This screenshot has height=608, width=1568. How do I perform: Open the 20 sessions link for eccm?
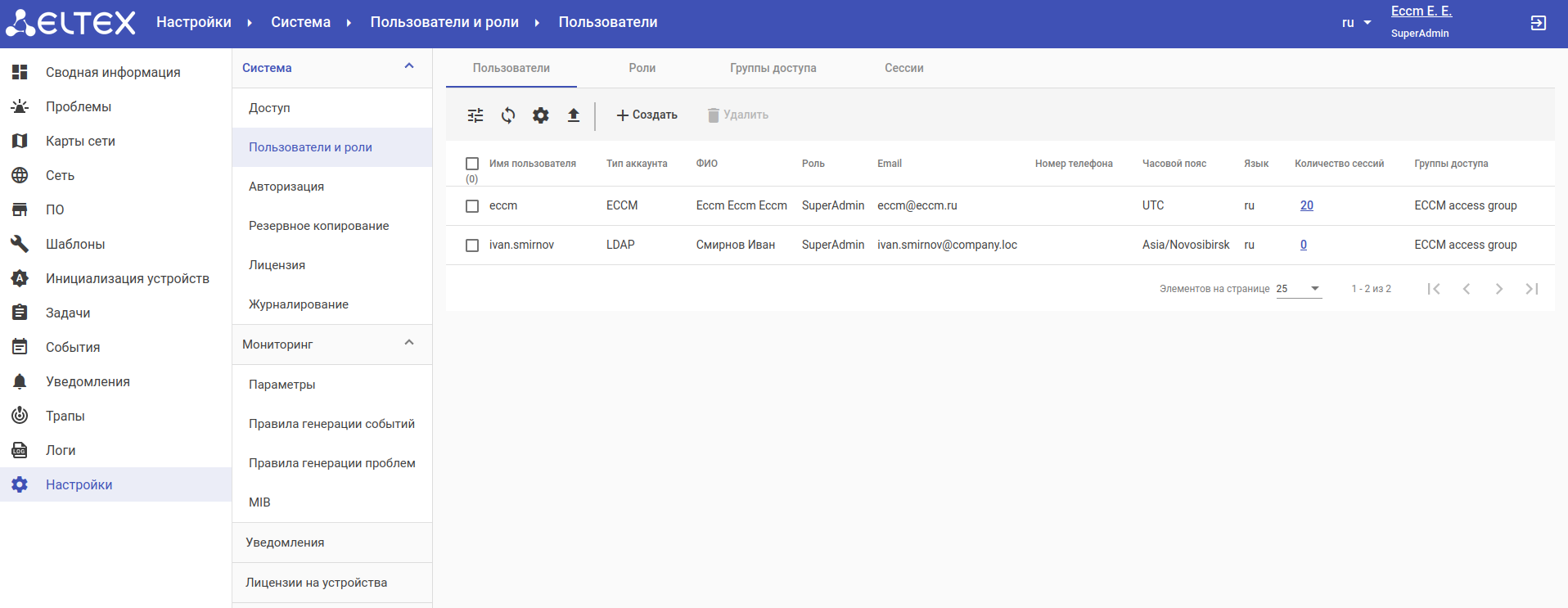point(1306,205)
